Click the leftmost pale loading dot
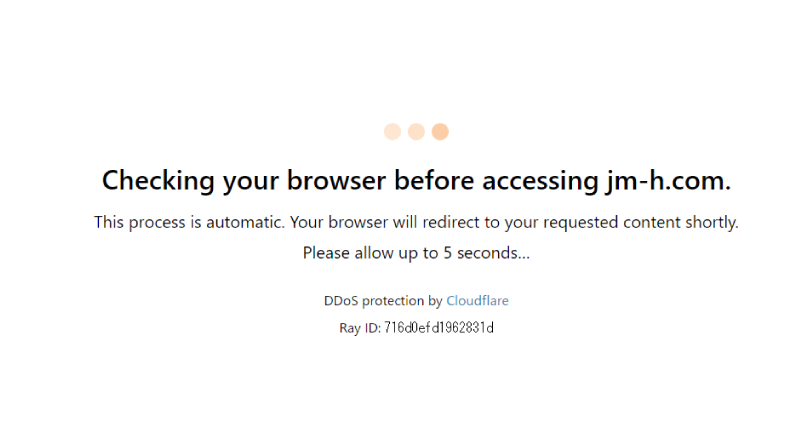 click(x=392, y=132)
